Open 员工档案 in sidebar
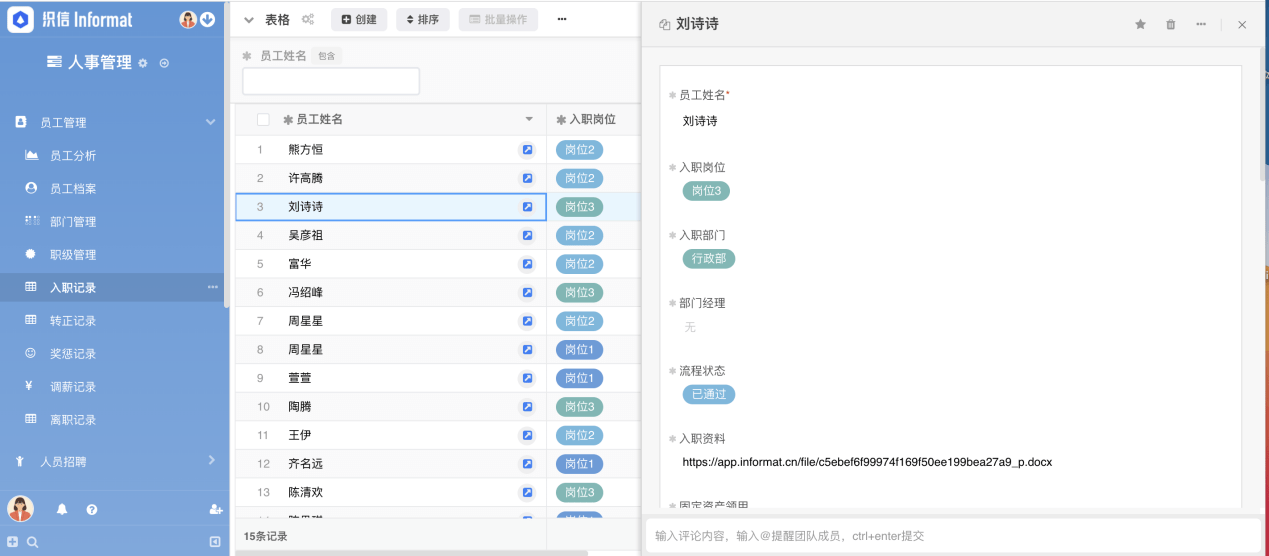 point(73,189)
